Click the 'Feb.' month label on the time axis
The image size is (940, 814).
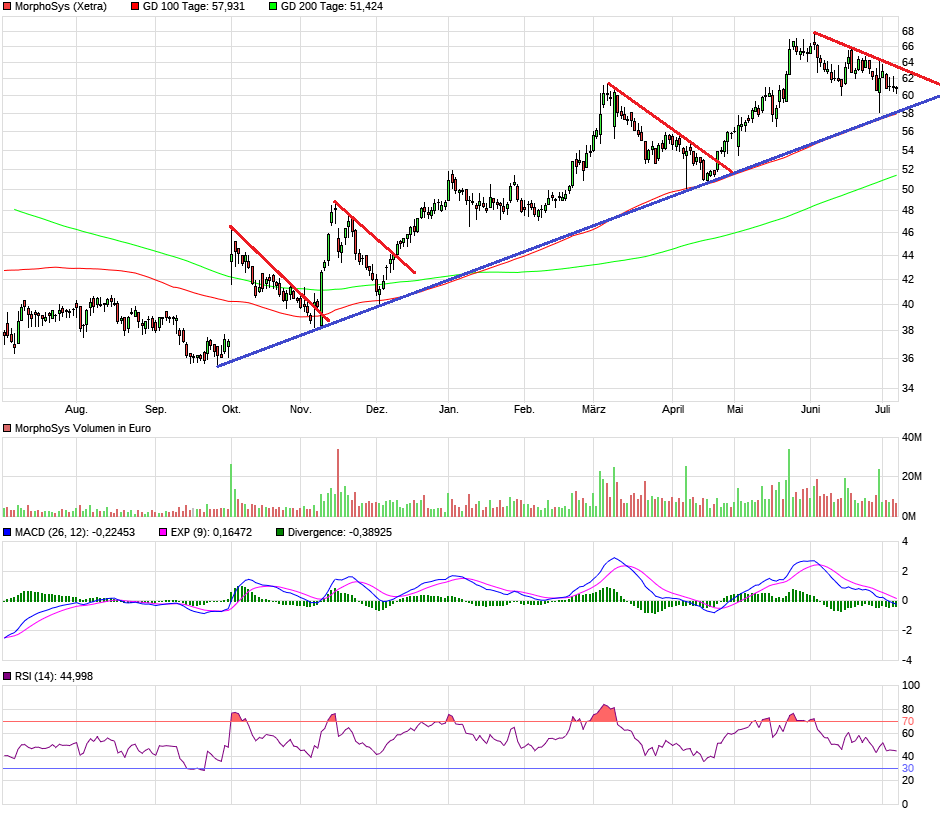point(524,409)
